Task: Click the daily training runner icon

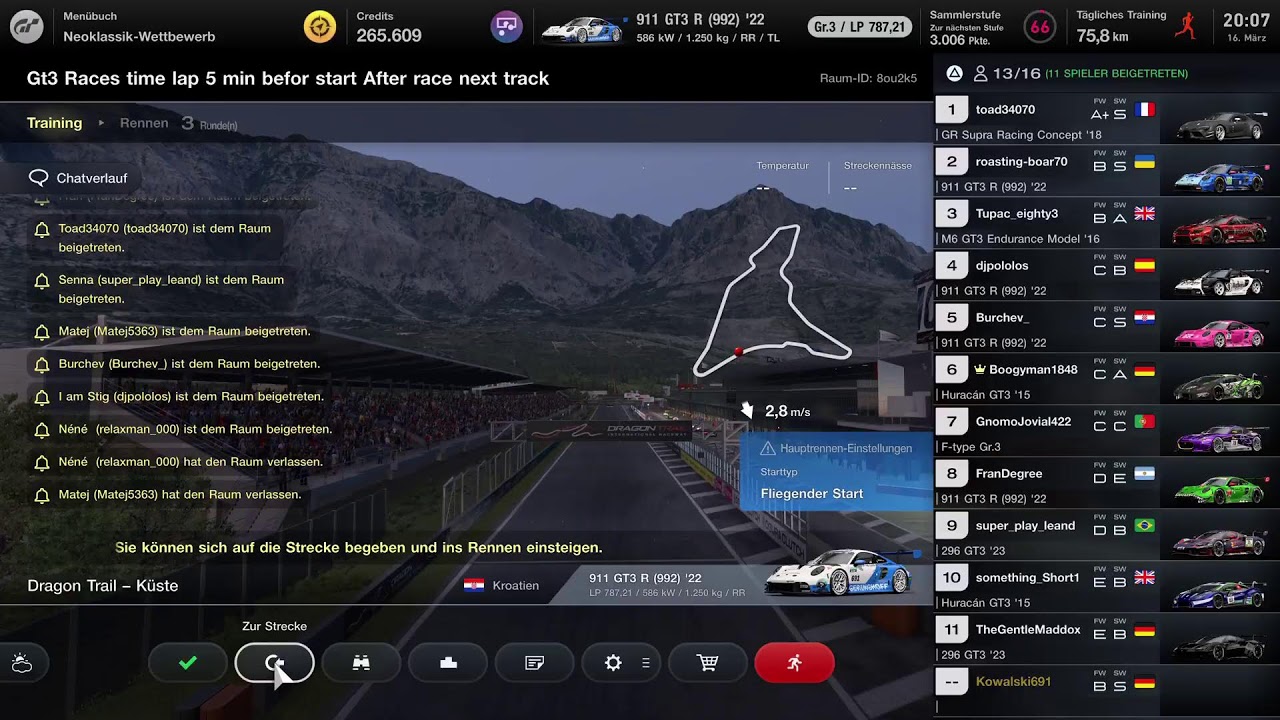Action: [1185, 27]
